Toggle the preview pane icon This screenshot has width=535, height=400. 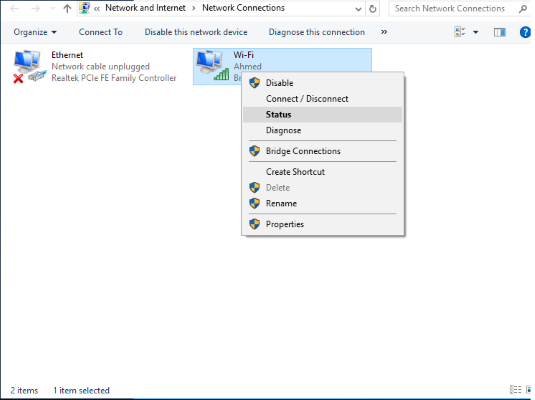500,32
